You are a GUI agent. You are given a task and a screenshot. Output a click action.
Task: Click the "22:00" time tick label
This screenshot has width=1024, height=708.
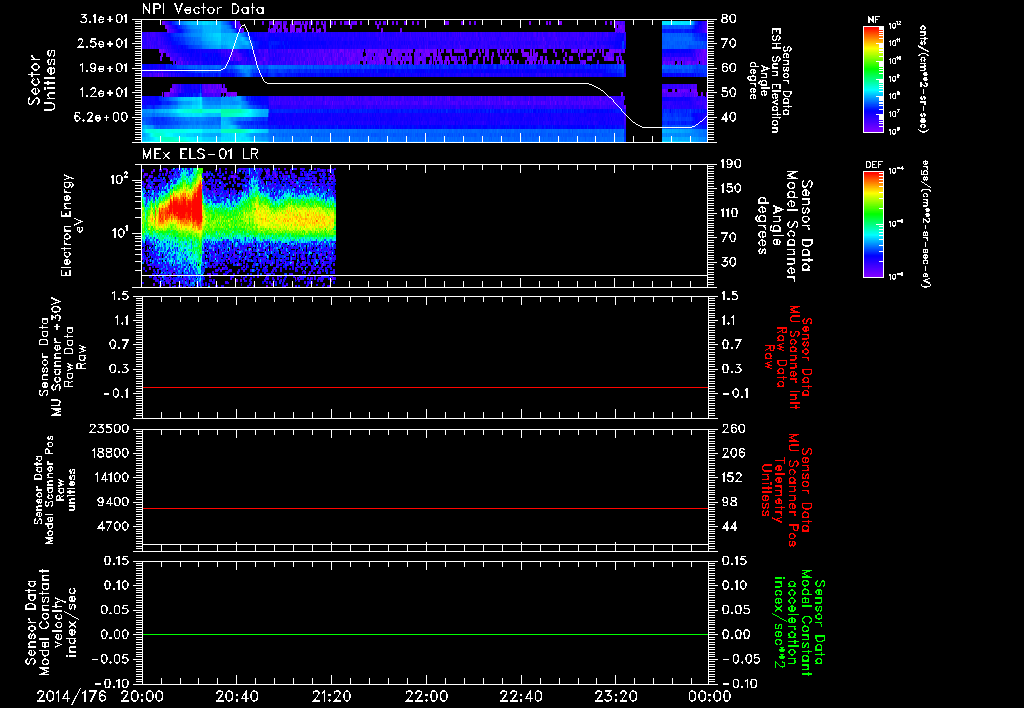pos(426,696)
